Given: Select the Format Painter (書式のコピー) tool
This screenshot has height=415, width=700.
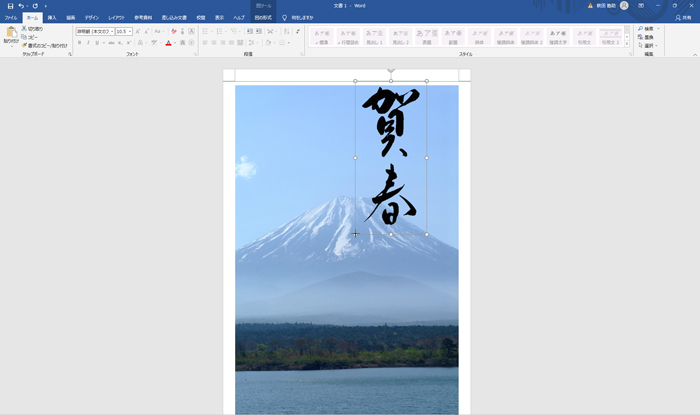Looking at the screenshot, I should pos(24,45).
